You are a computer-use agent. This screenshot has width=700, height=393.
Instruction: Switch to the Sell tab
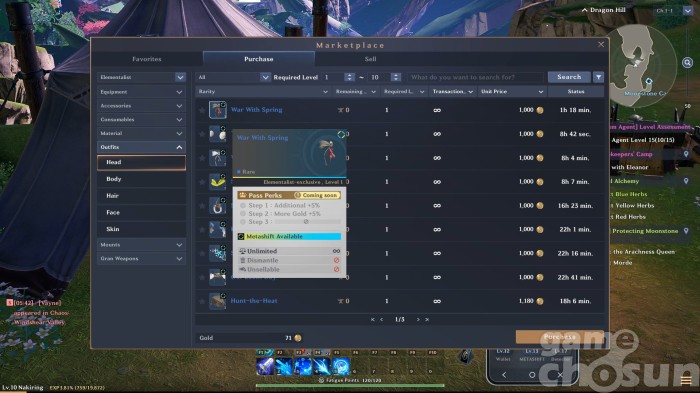tap(370, 59)
